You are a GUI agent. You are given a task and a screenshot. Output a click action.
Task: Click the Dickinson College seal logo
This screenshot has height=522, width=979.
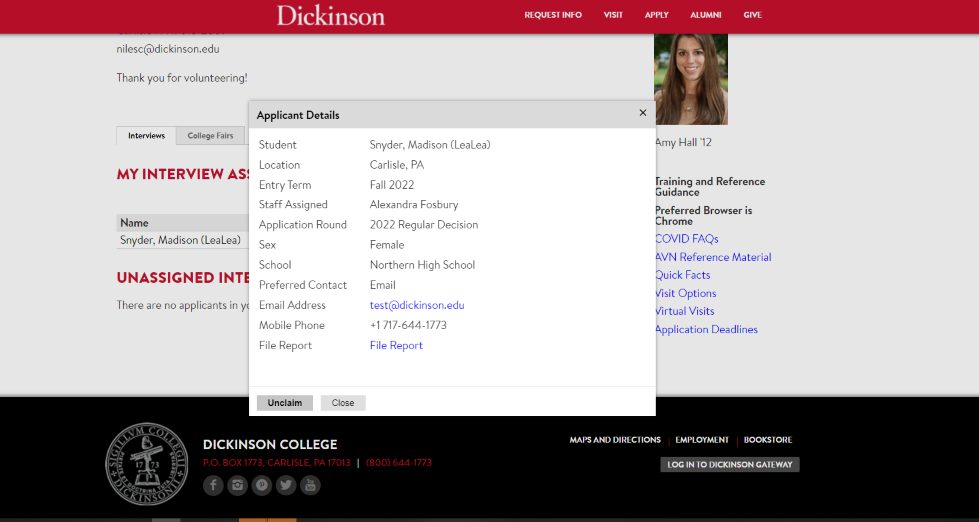pyautogui.click(x=147, y=464)
